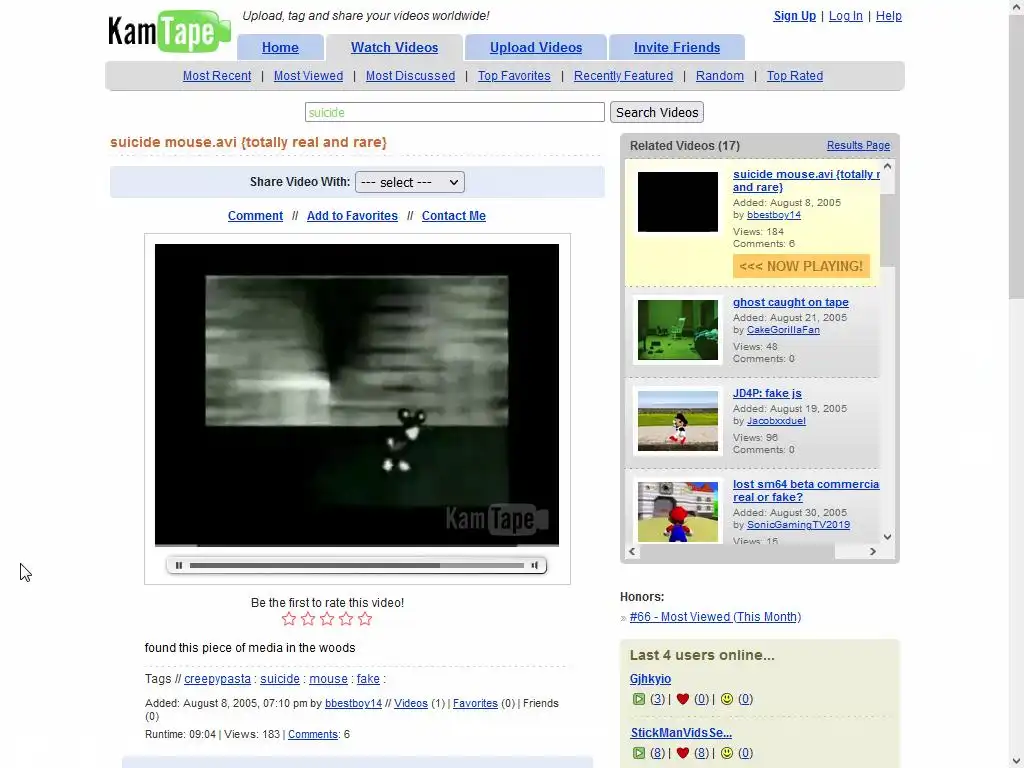1024x768 pixels.
Task: Click related videos list down arrow
Action: coord(888,537)
